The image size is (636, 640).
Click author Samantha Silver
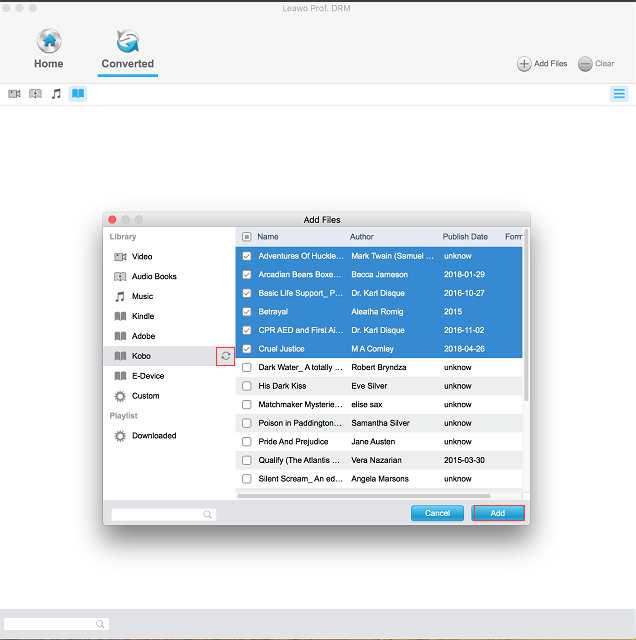pyautogui.click(x=380, y=423)
